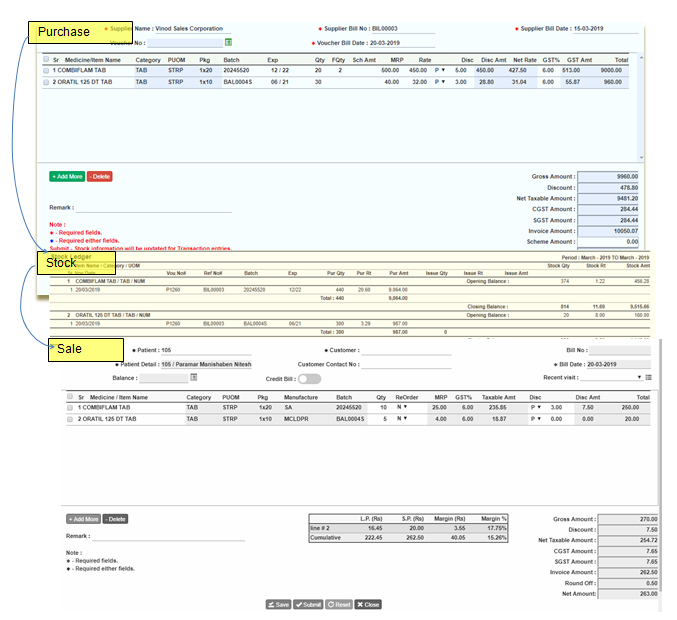This screenshot has height=620, width=677.
Task: Click Taxable Amt column header in Sale table
Action: (499, 397)
